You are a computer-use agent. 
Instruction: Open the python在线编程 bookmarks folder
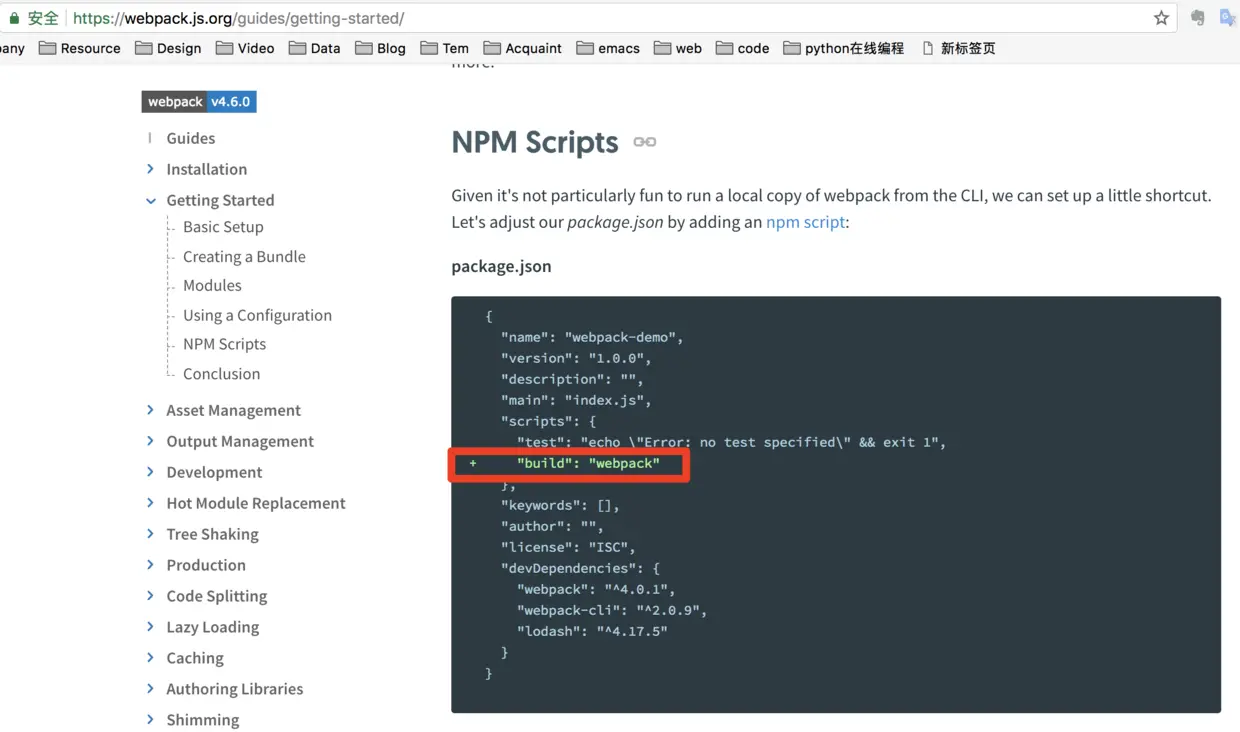[x=843, y=47]
